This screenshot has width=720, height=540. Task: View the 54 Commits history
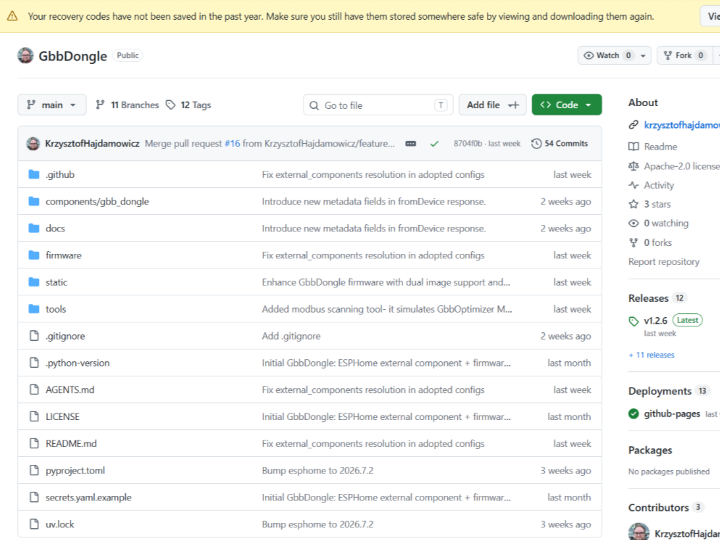coord(560,144)
